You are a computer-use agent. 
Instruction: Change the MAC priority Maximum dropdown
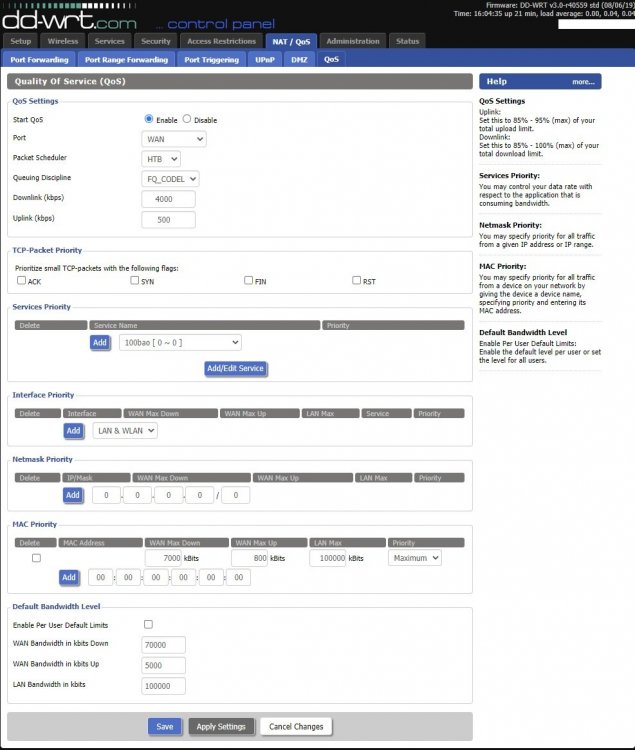click(414, 558)
